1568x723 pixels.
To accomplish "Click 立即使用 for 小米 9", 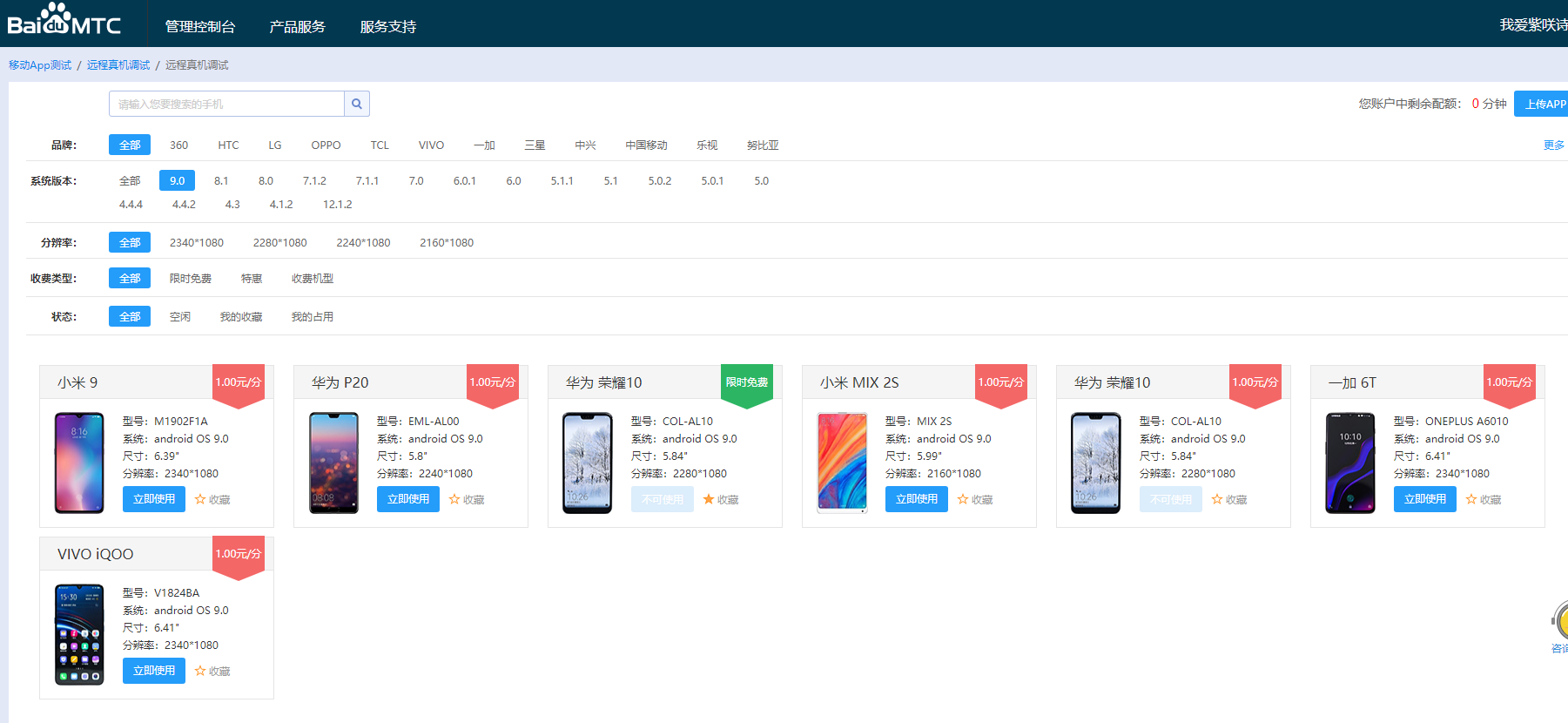I will [x=154, y=499].
